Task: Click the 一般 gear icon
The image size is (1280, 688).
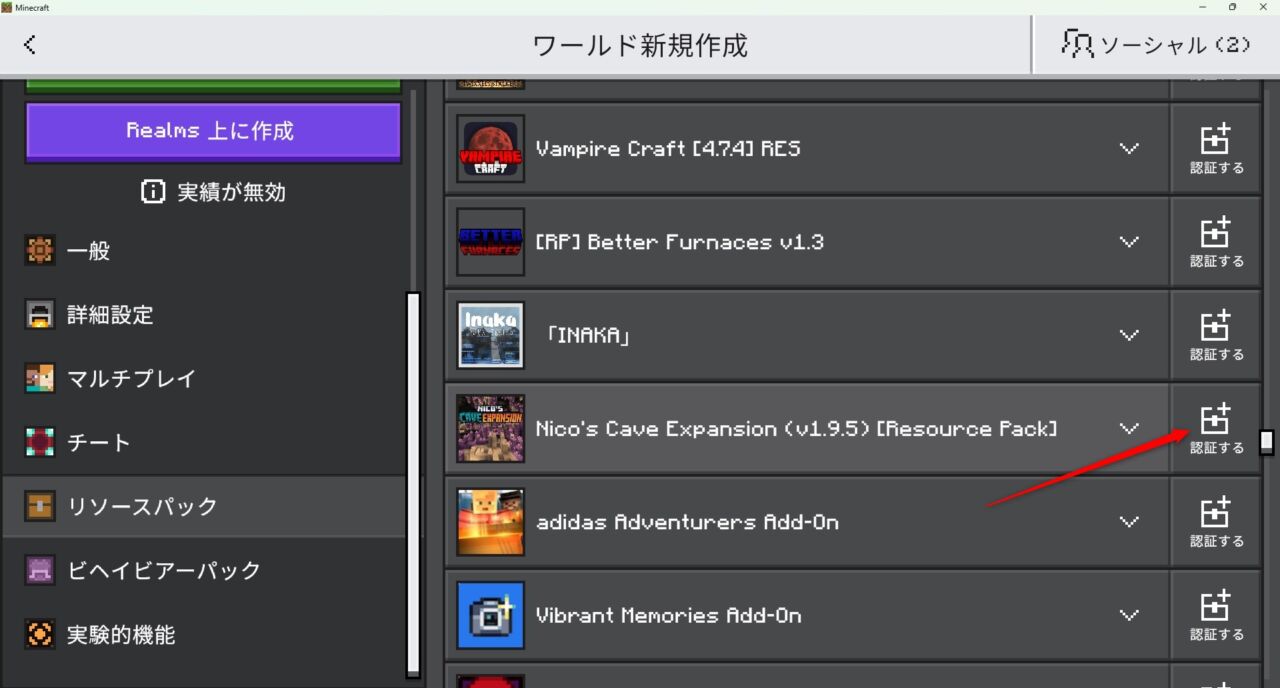Action: coord(39,251)
